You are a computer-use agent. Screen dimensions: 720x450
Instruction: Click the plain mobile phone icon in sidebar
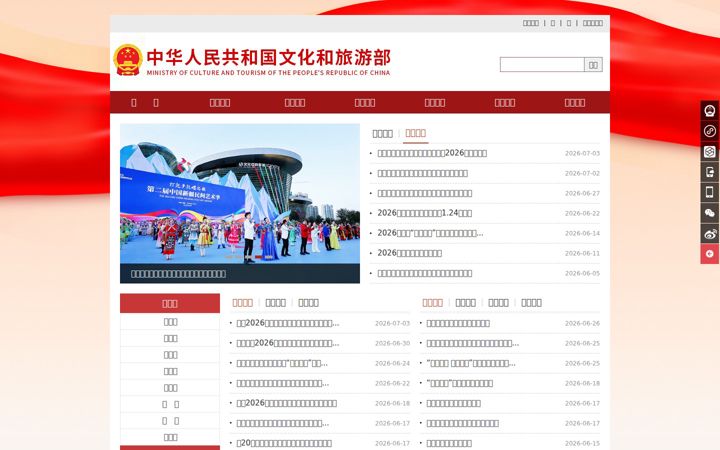(x=709, y=192)
